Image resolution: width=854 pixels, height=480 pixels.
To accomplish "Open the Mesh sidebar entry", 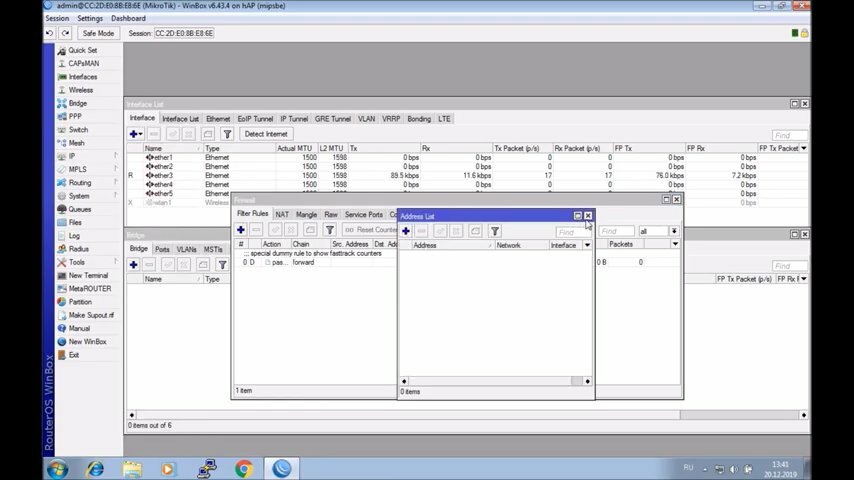I will (76, 143).
